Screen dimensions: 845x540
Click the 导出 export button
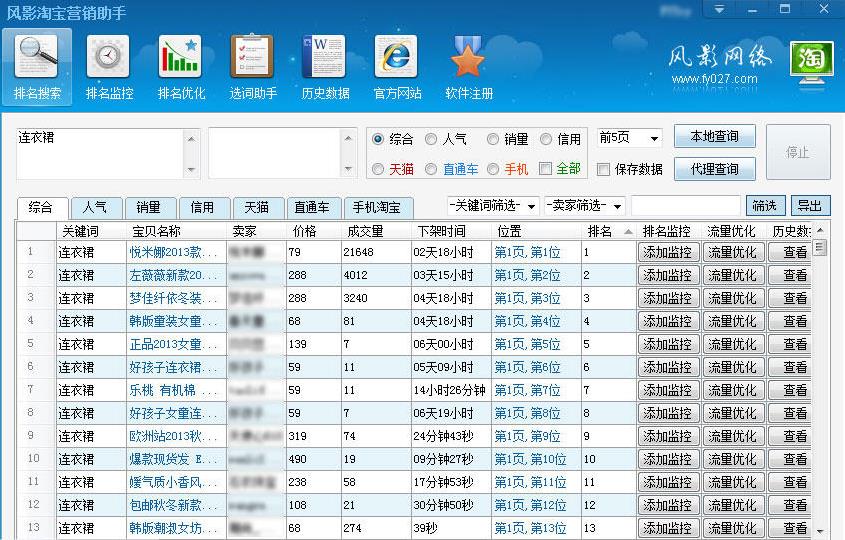point(810,206)
